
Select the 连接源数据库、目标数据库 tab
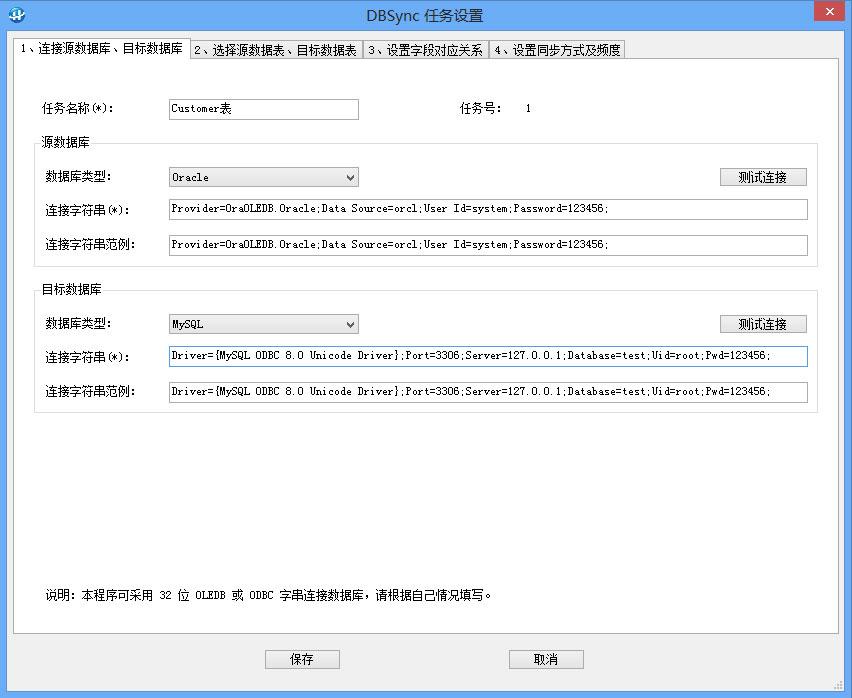98,47
